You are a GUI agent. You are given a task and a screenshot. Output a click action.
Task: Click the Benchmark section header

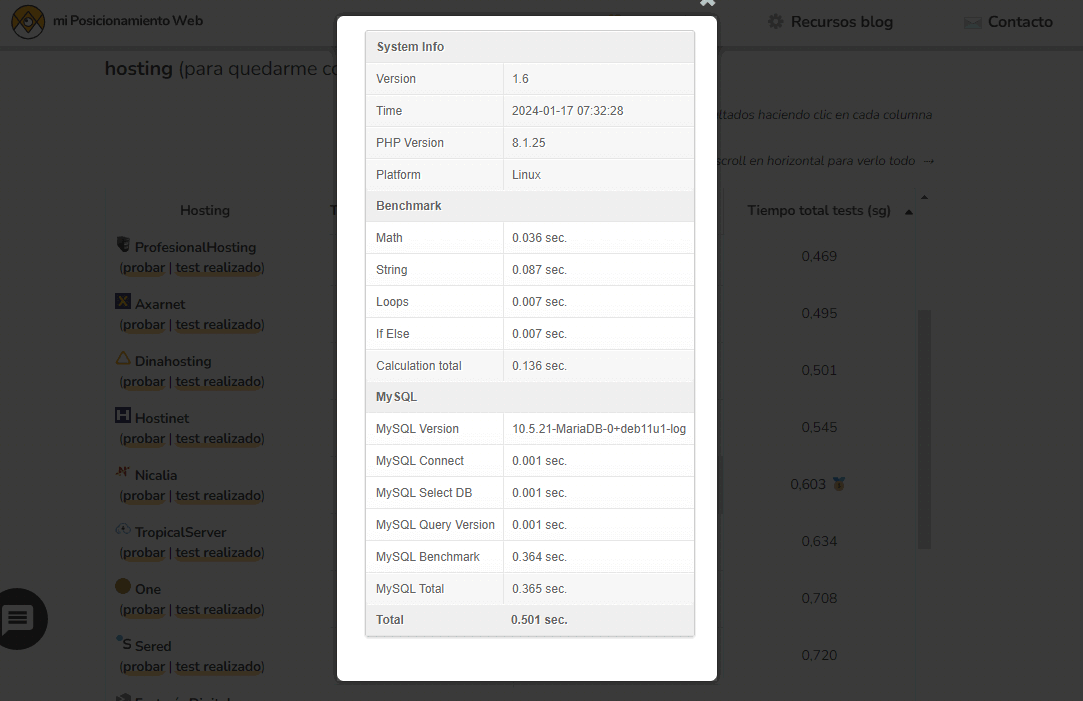[x=530, y=206]
